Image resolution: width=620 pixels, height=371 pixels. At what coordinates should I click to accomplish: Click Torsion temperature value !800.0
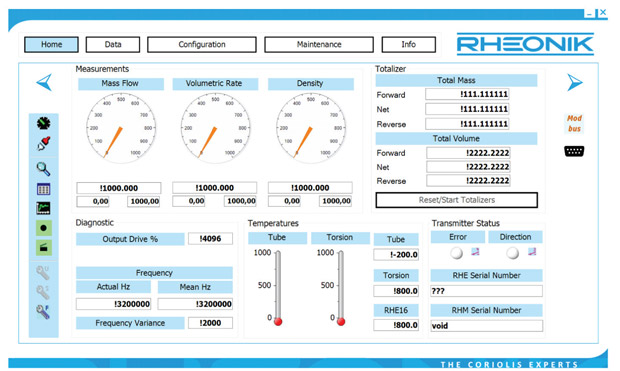coord(396,291)
